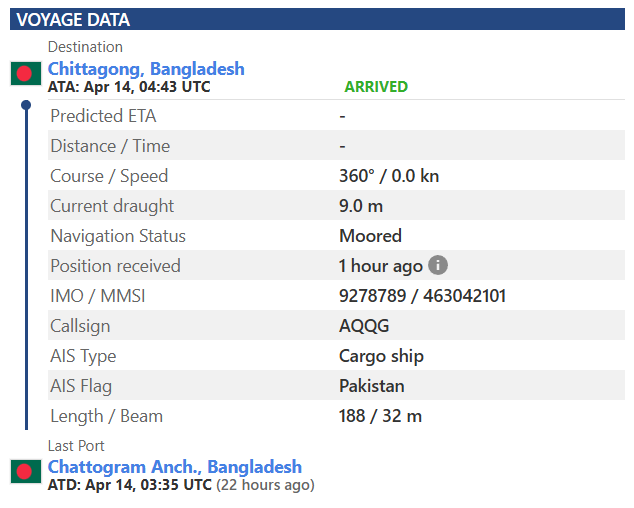Click the 9.0 m current draught value
The height and width of the screenshot is (508, 634).
[x=361, y=206]
